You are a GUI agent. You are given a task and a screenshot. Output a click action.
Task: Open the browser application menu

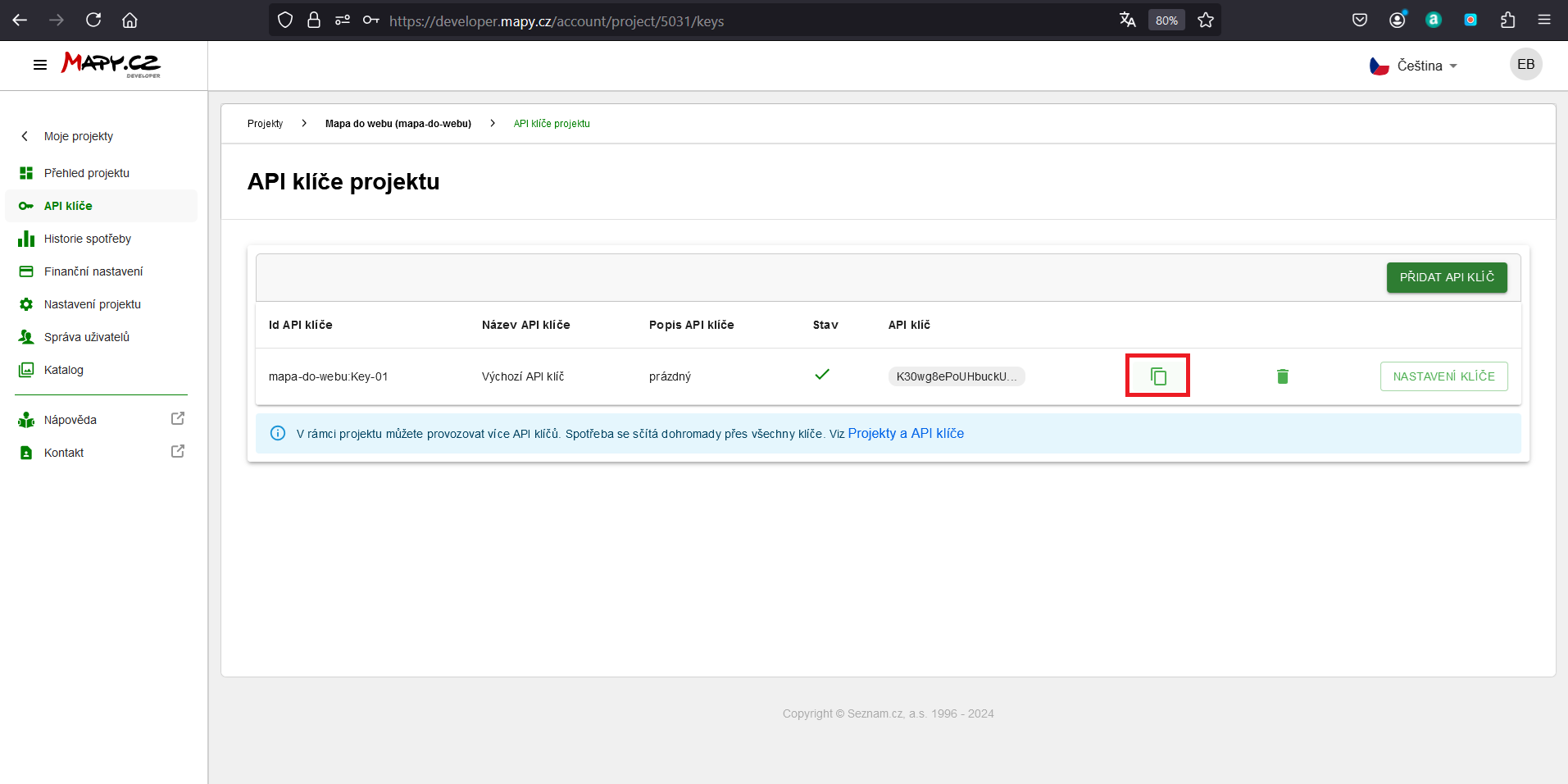(1544, 21)
